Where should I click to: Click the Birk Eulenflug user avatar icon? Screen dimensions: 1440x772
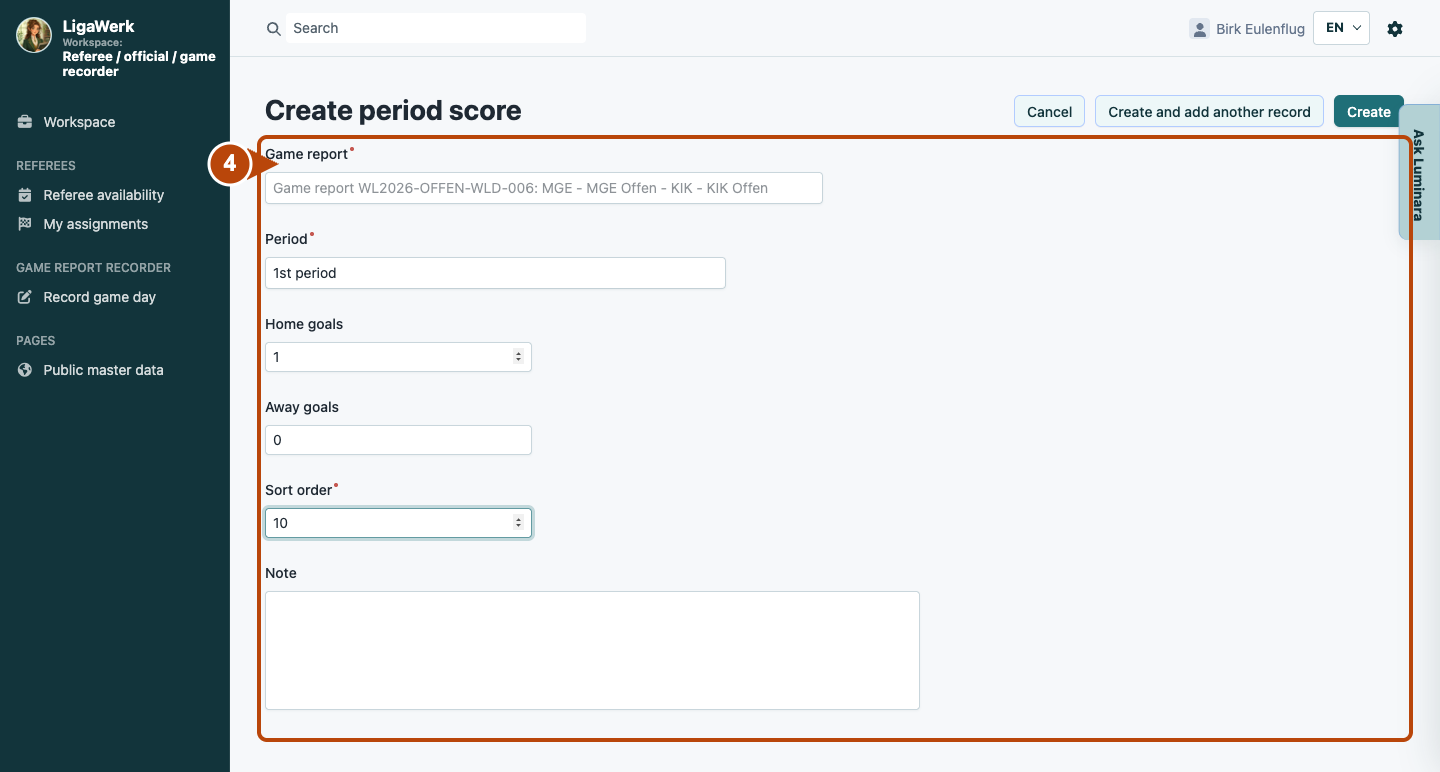point(1199,29)
